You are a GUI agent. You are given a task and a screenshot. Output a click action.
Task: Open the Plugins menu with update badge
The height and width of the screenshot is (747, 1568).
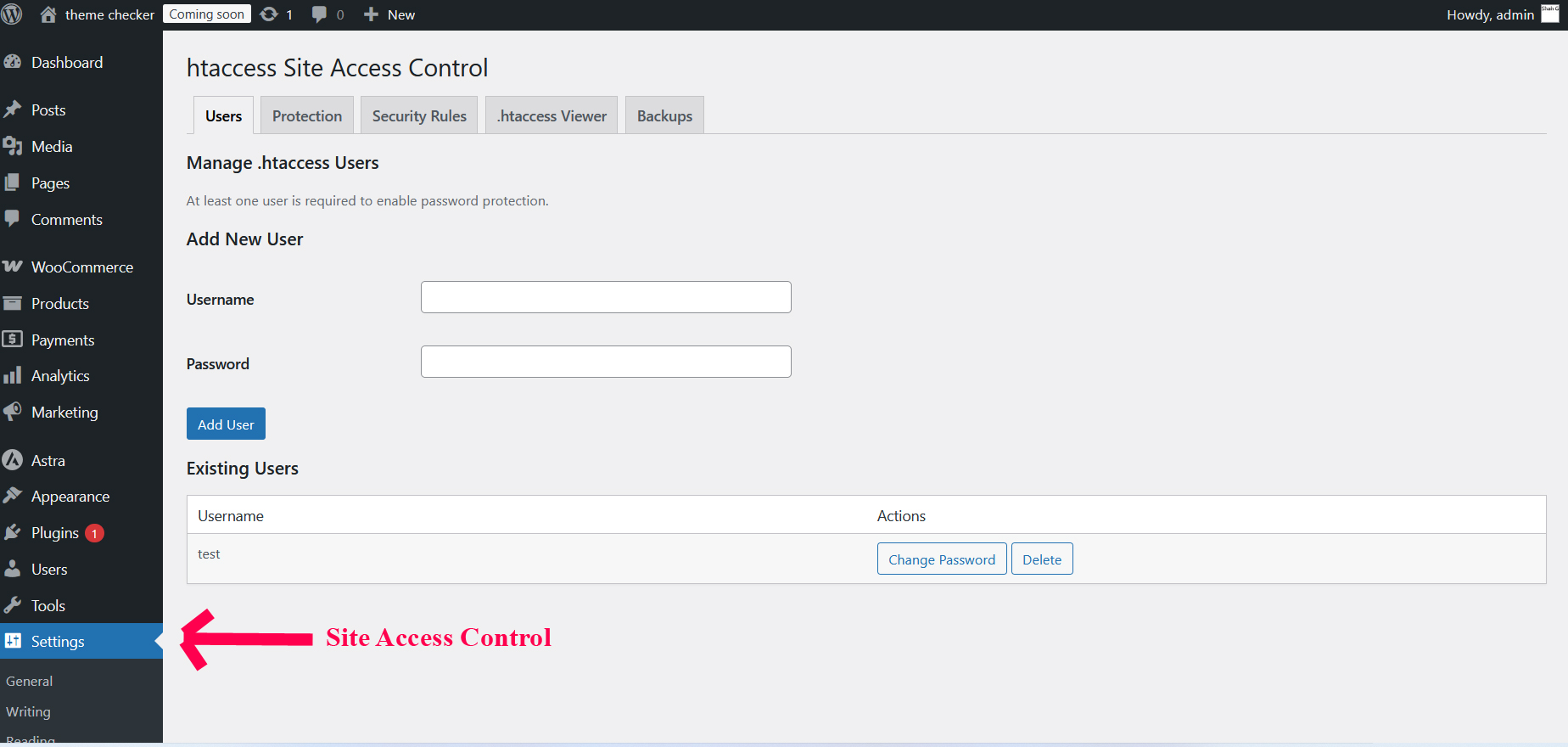(x=56, y=533)
